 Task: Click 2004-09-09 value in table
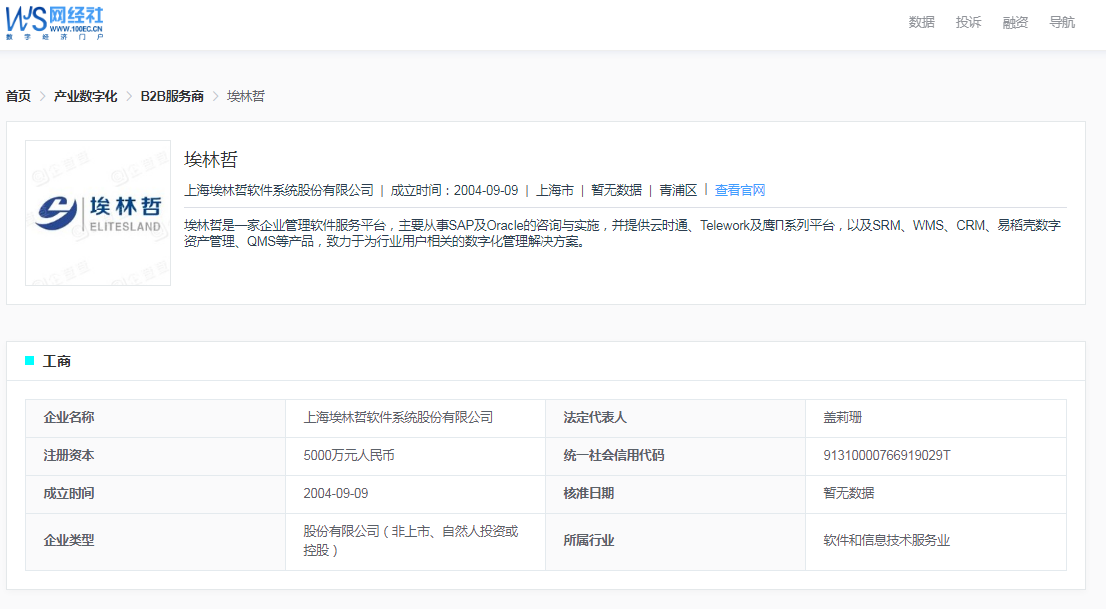336,494
